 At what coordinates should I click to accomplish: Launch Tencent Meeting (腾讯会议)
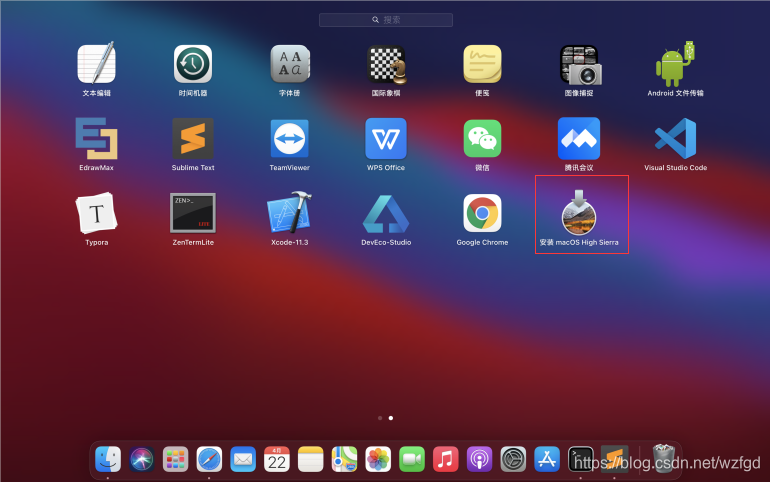[x=579, y=138]
